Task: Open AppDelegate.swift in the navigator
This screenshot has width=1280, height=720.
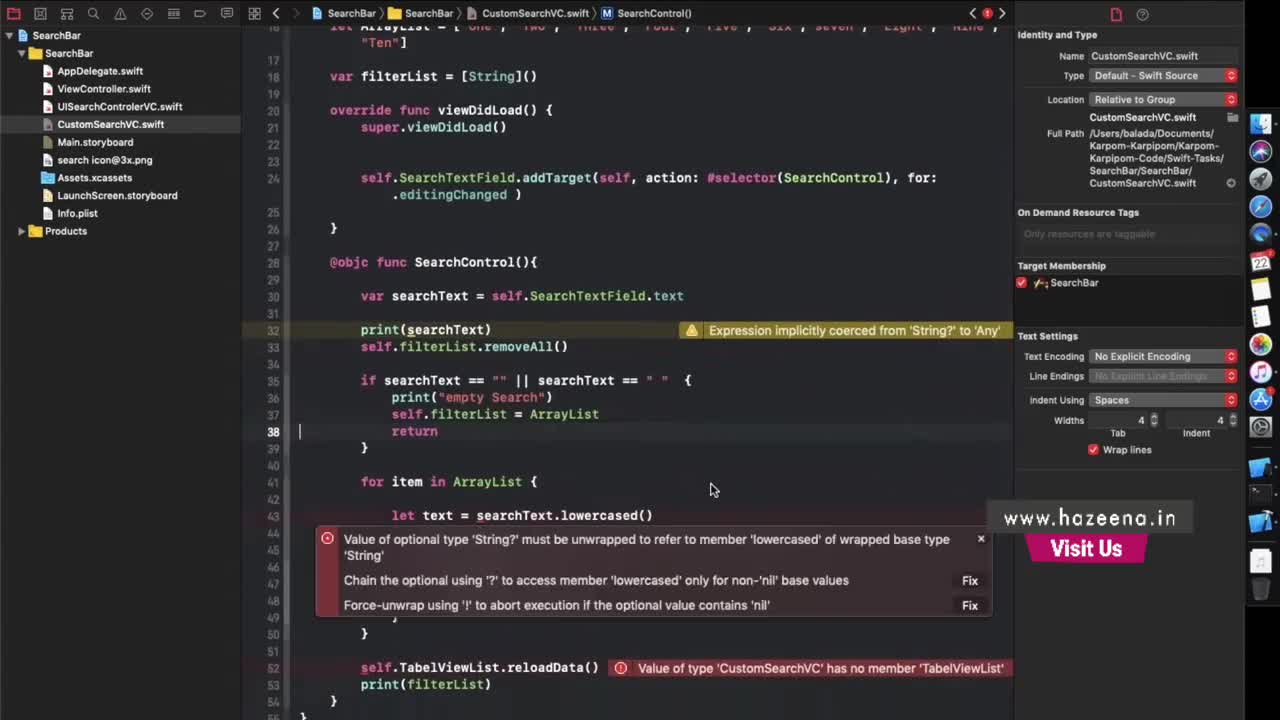Action: point(100,71)
